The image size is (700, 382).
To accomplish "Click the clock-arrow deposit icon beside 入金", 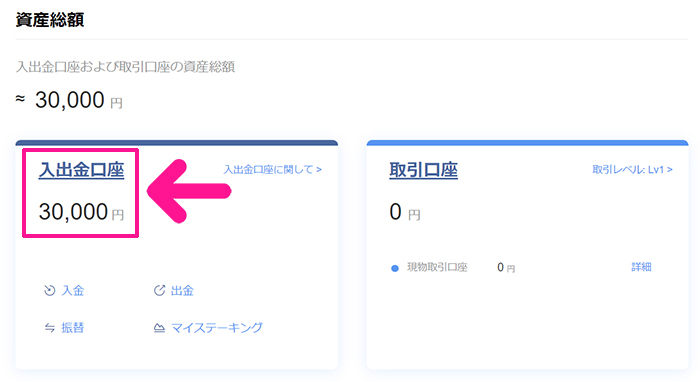I will tap(49, 291).
